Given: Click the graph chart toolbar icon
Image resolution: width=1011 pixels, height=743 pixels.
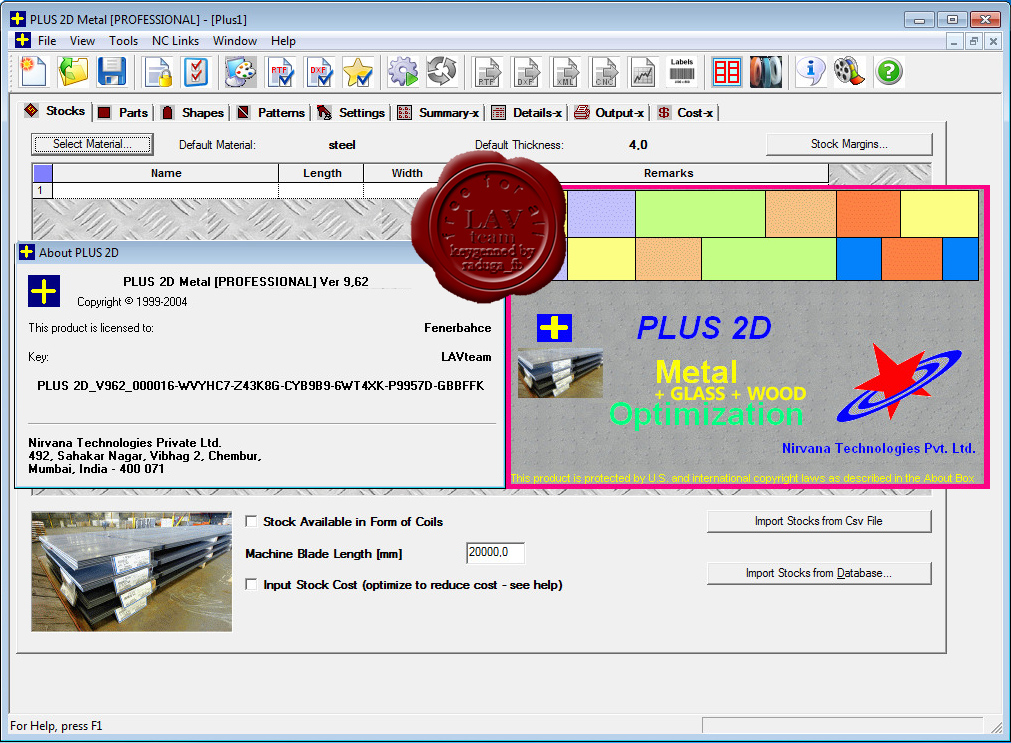Looking at the screenshot, I should point(643,72).
